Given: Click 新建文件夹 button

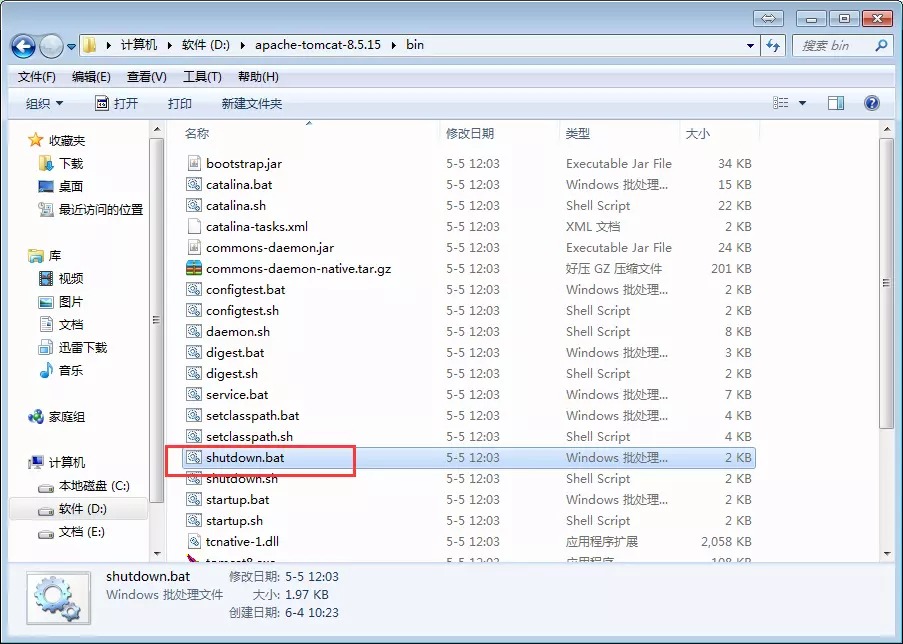Looking at the screenshot, I should point(252,104).
